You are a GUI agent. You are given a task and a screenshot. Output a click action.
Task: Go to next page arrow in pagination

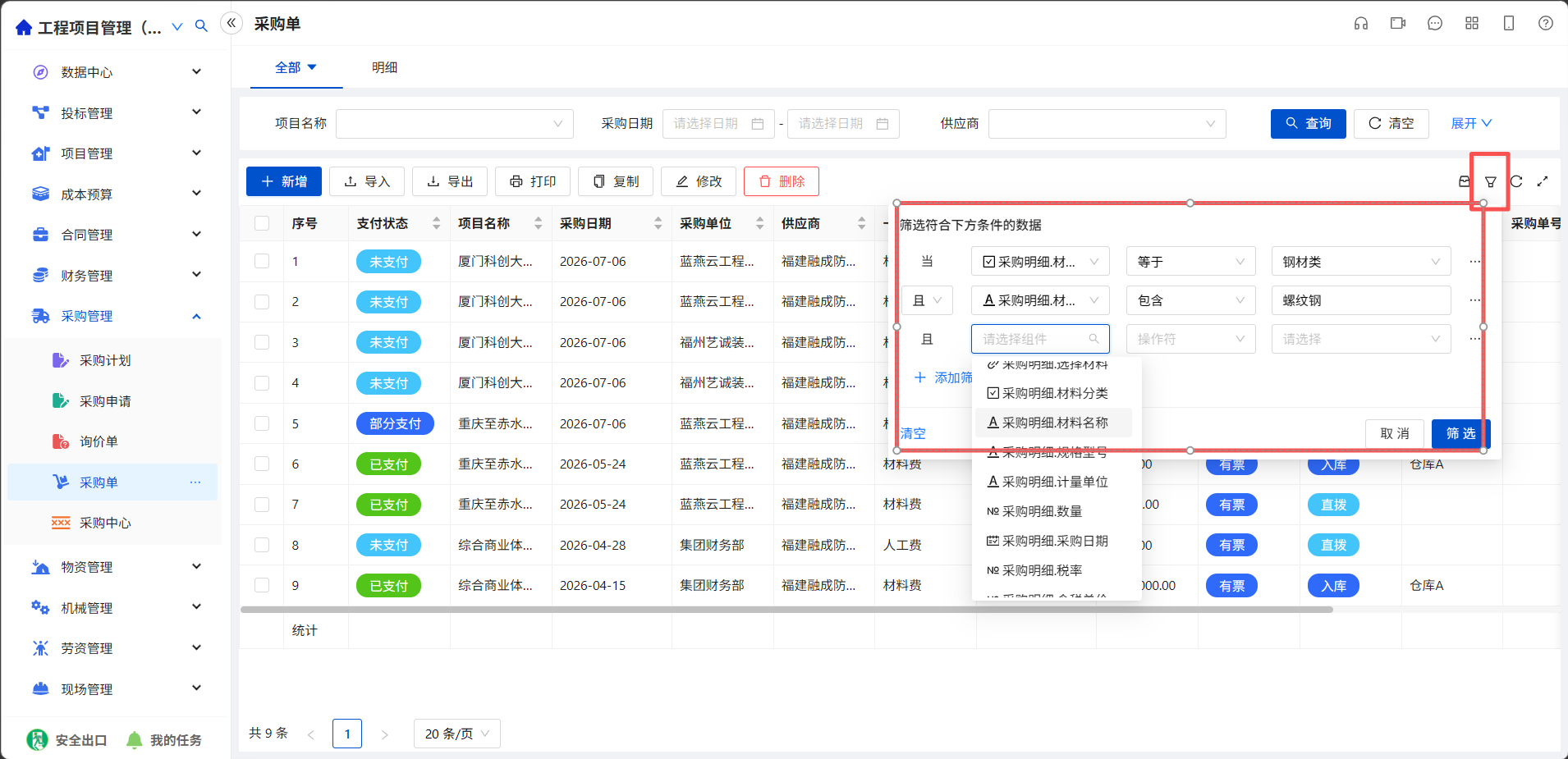point(385,734)
